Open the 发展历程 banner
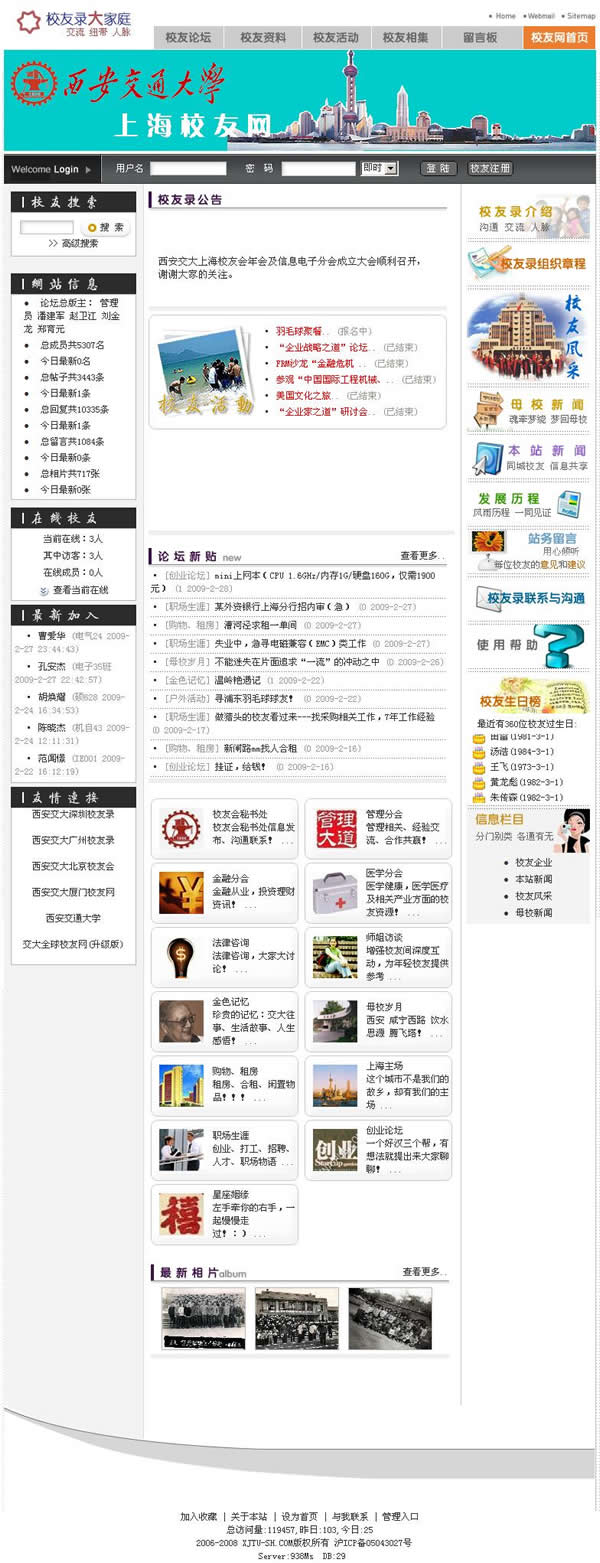 [529, 503]
